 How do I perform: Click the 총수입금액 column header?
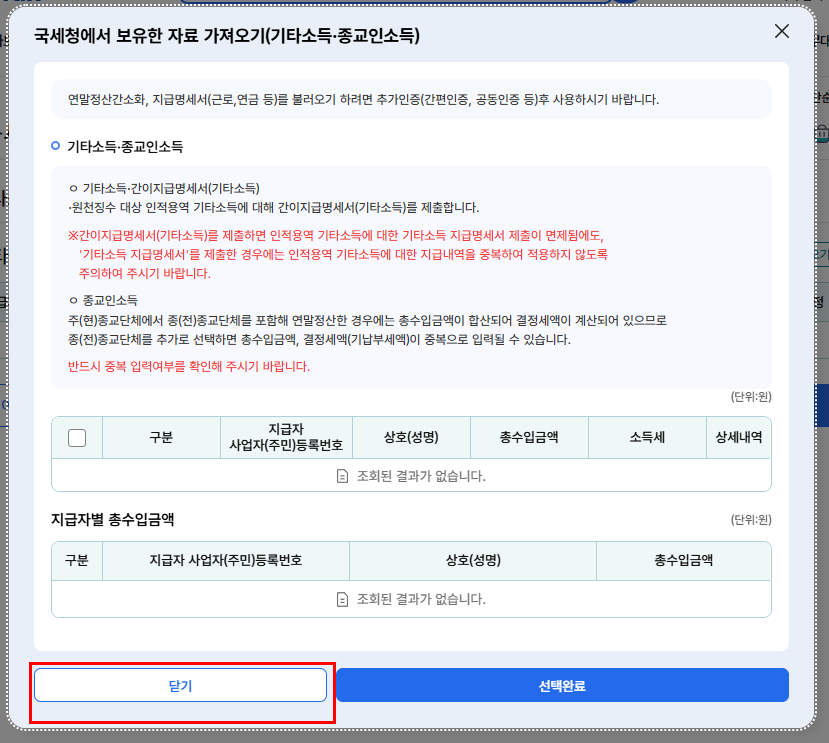(529, 437)
